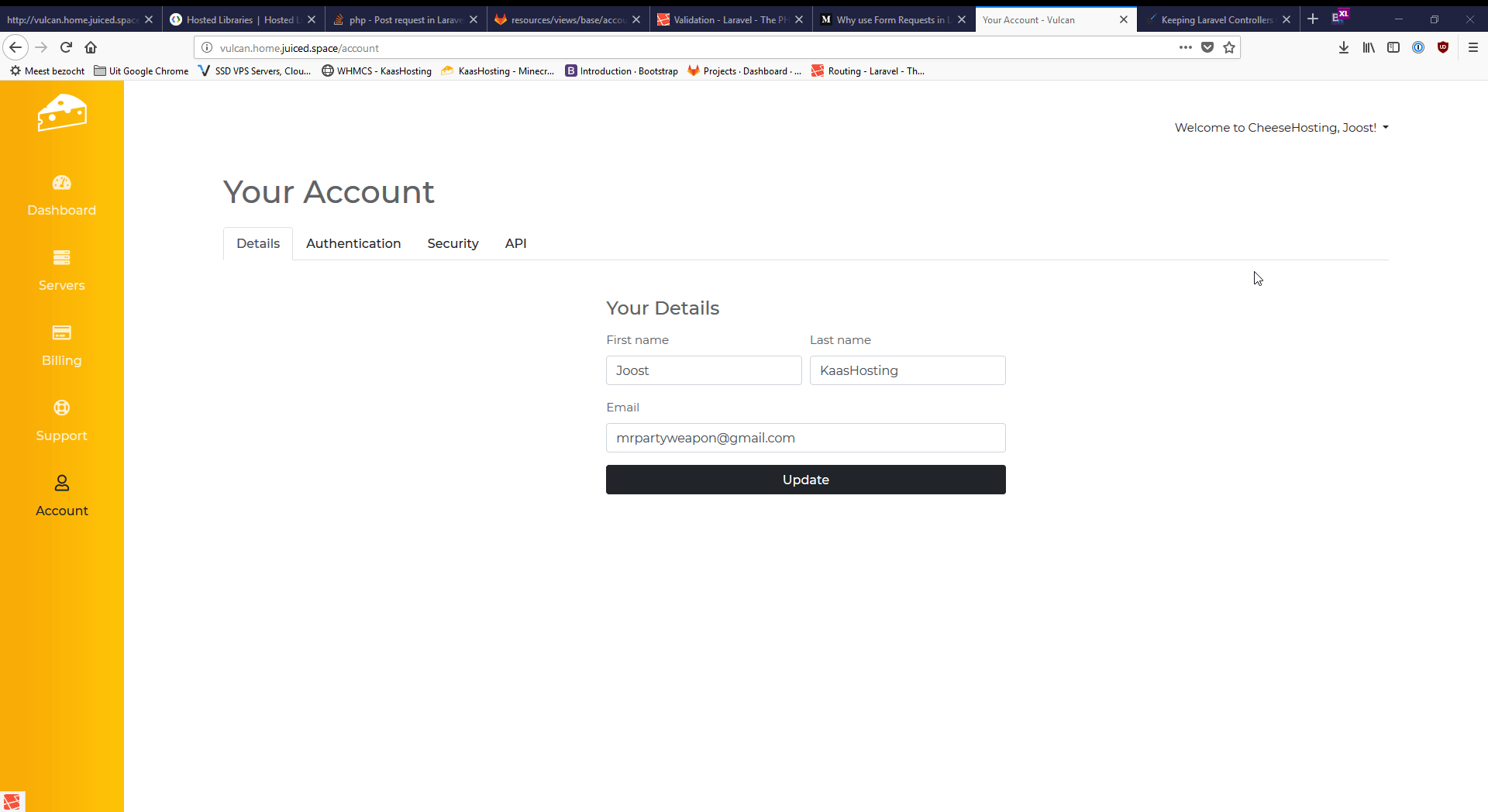
Task: Open the Firefox hamburger menu
Action: click(x=1473, y=48)
